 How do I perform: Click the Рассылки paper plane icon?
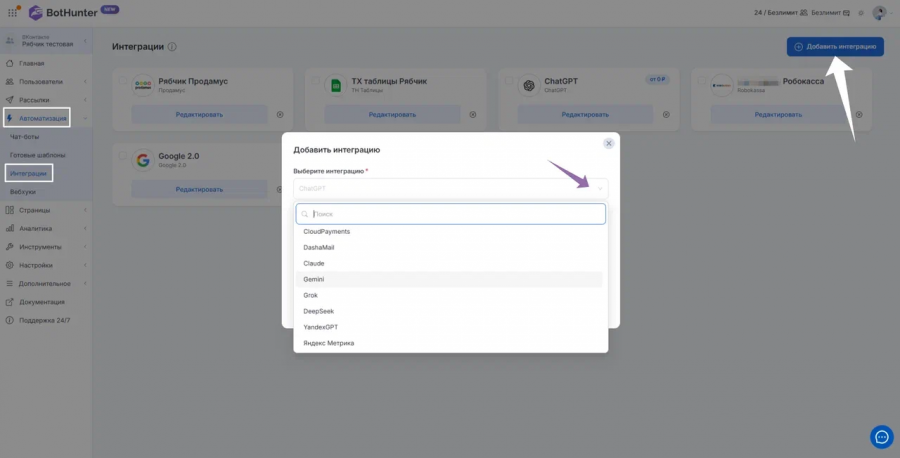tap(9, 100)
